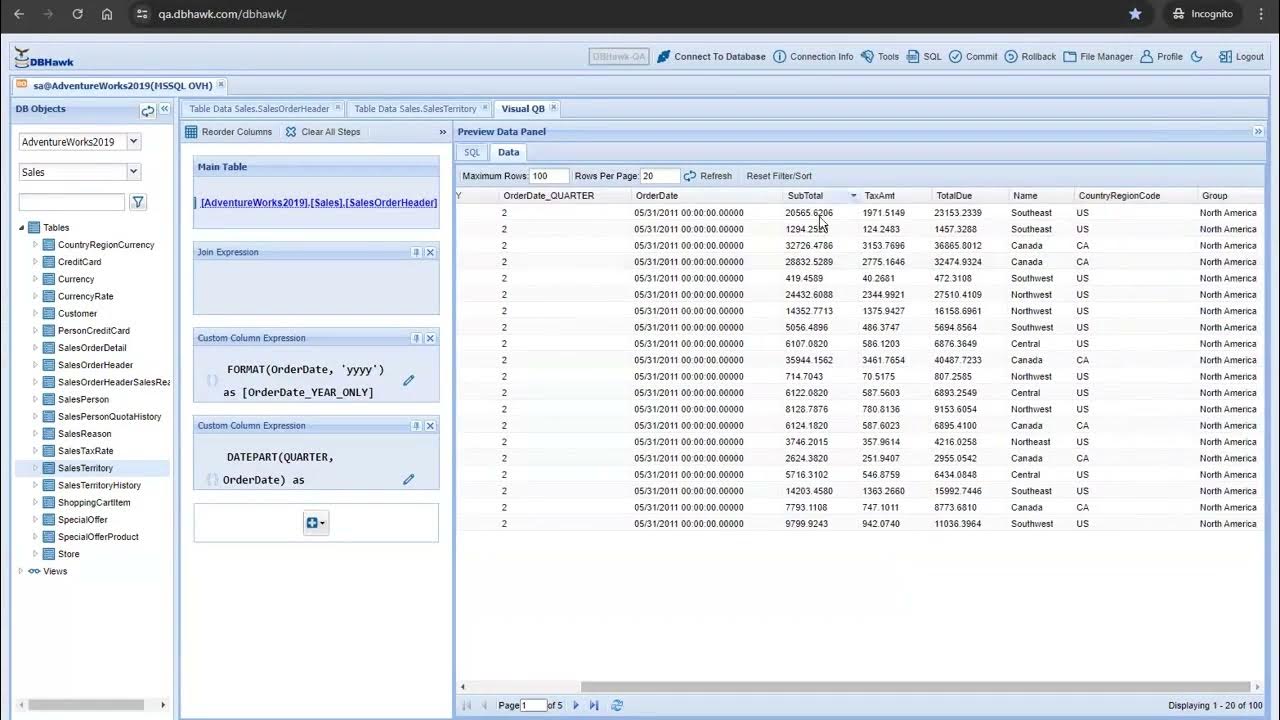The image size is (1280, 720).
Task: Go to next page of results
Action: click(575, 705)
